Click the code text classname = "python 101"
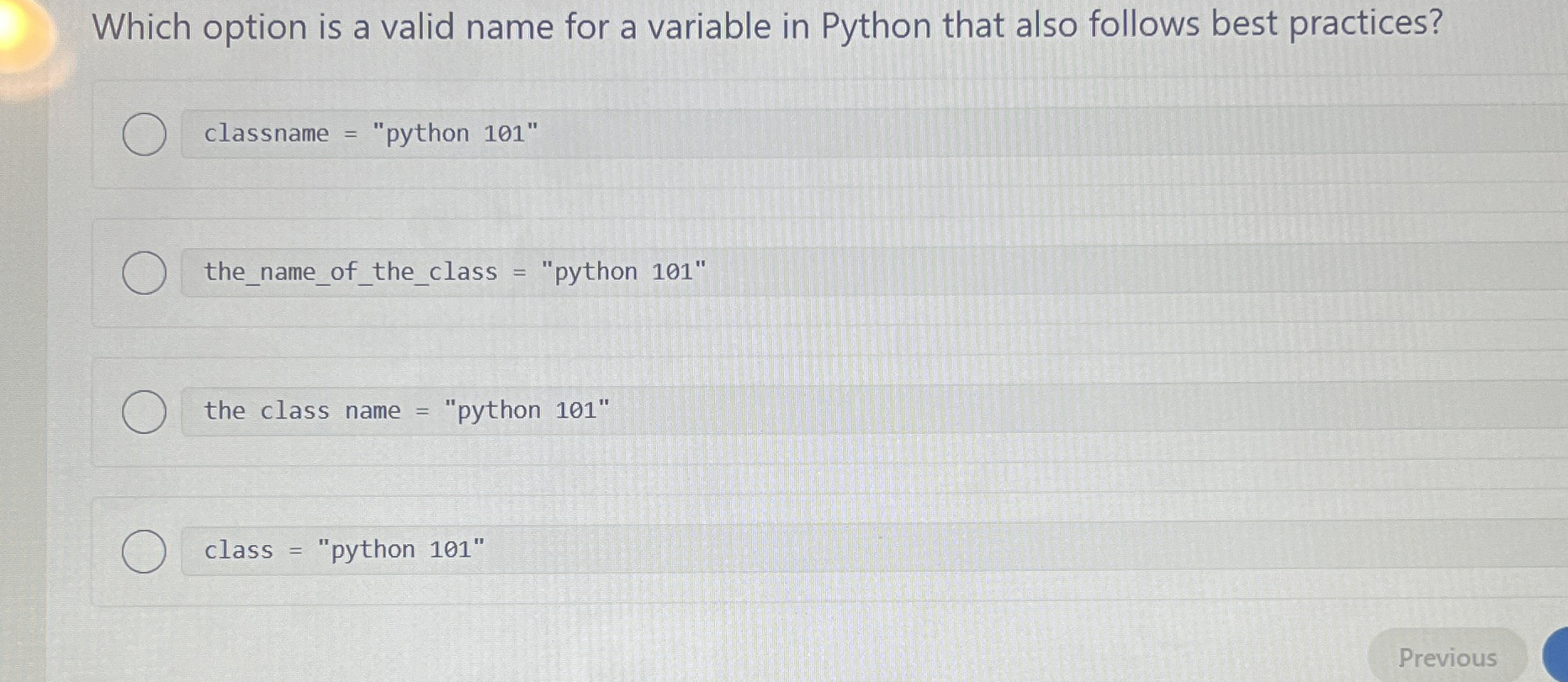Screen dimensions: 1568x682 click(371, 133)
